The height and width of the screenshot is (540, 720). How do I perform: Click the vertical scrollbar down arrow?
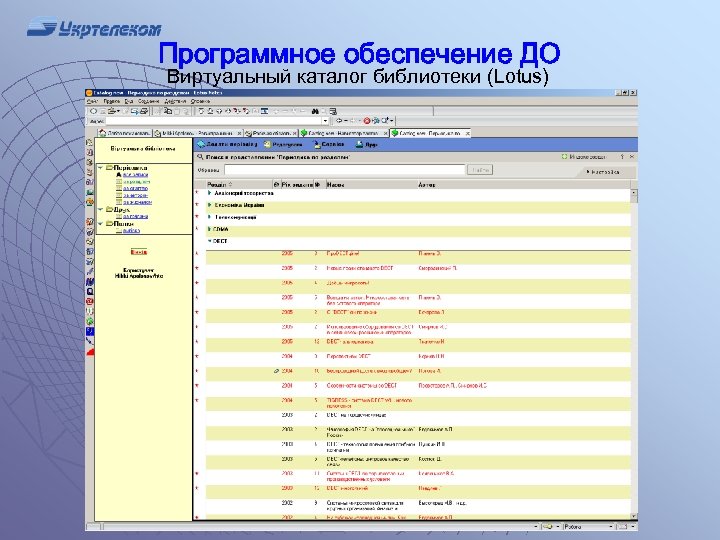pyautogui.click(x=634, y=516)
